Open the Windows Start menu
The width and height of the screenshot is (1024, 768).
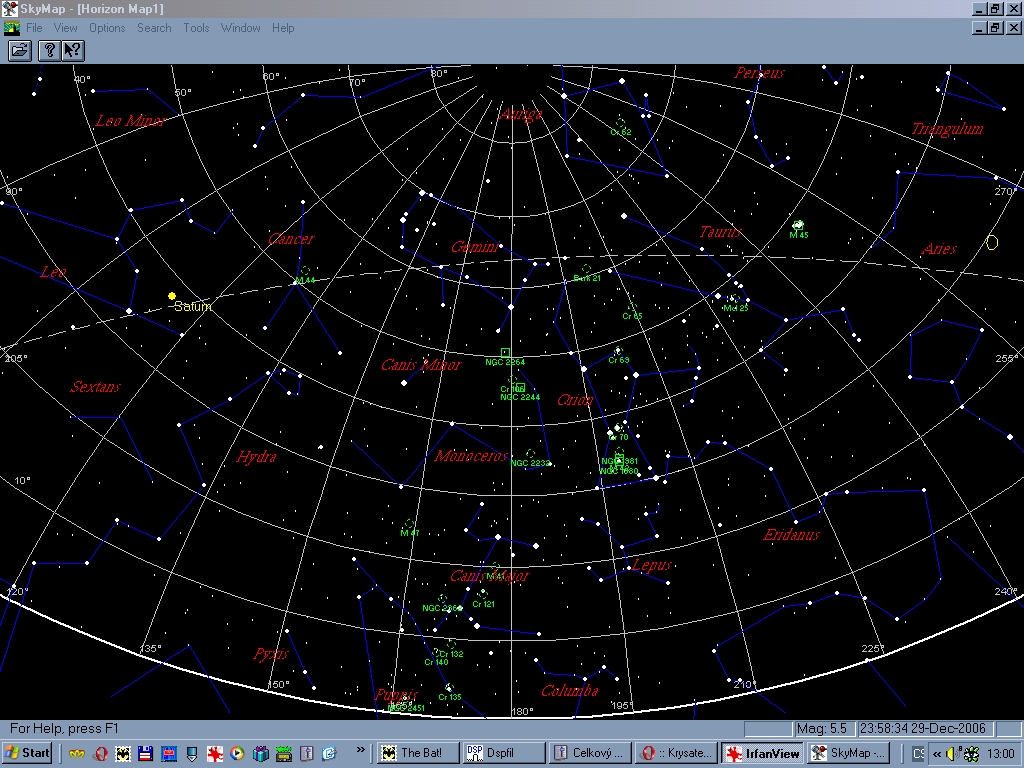27,754
